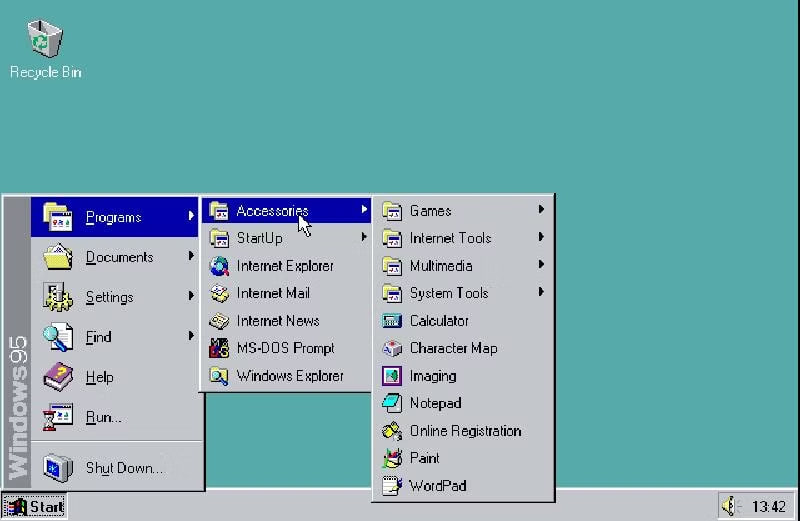Choose Run... label from Start menu

(x=104, y=417)
